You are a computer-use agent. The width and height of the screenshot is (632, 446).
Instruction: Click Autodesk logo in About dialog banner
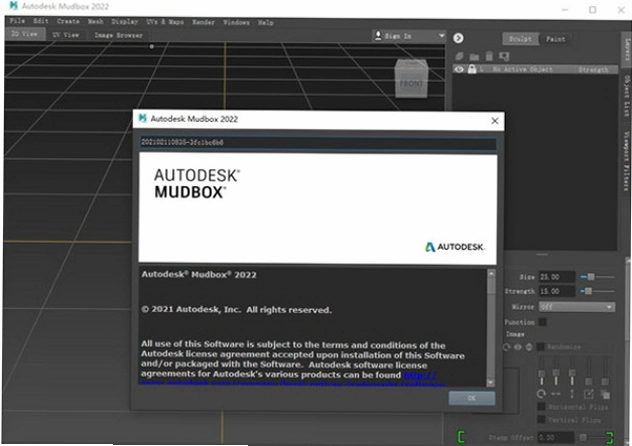coord(455,247)
